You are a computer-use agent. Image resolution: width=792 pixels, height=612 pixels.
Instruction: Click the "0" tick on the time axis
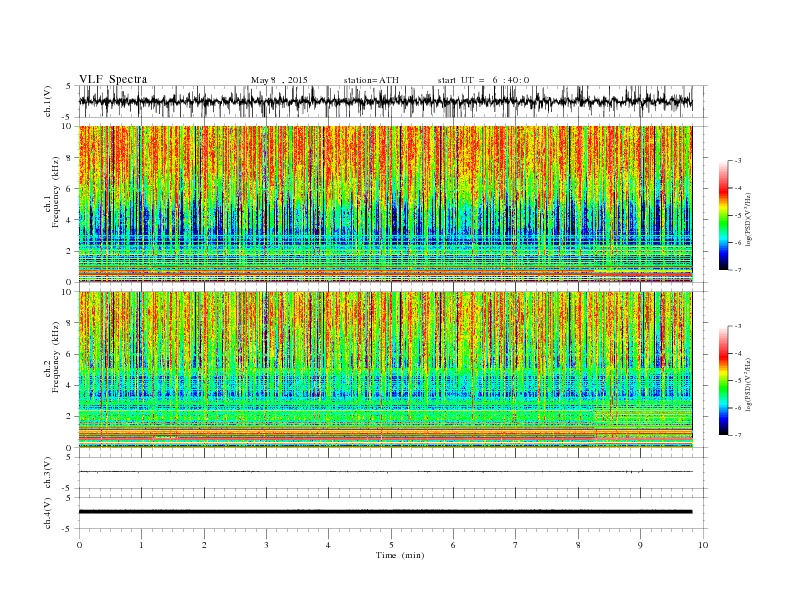click(x=79, y=545)
